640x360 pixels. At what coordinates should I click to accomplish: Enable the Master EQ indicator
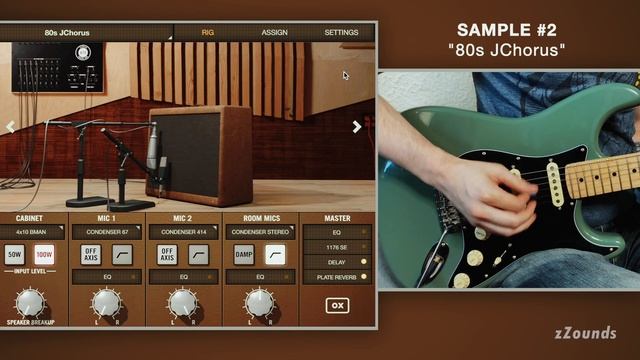pyautogui.click(x=364, y=232)
